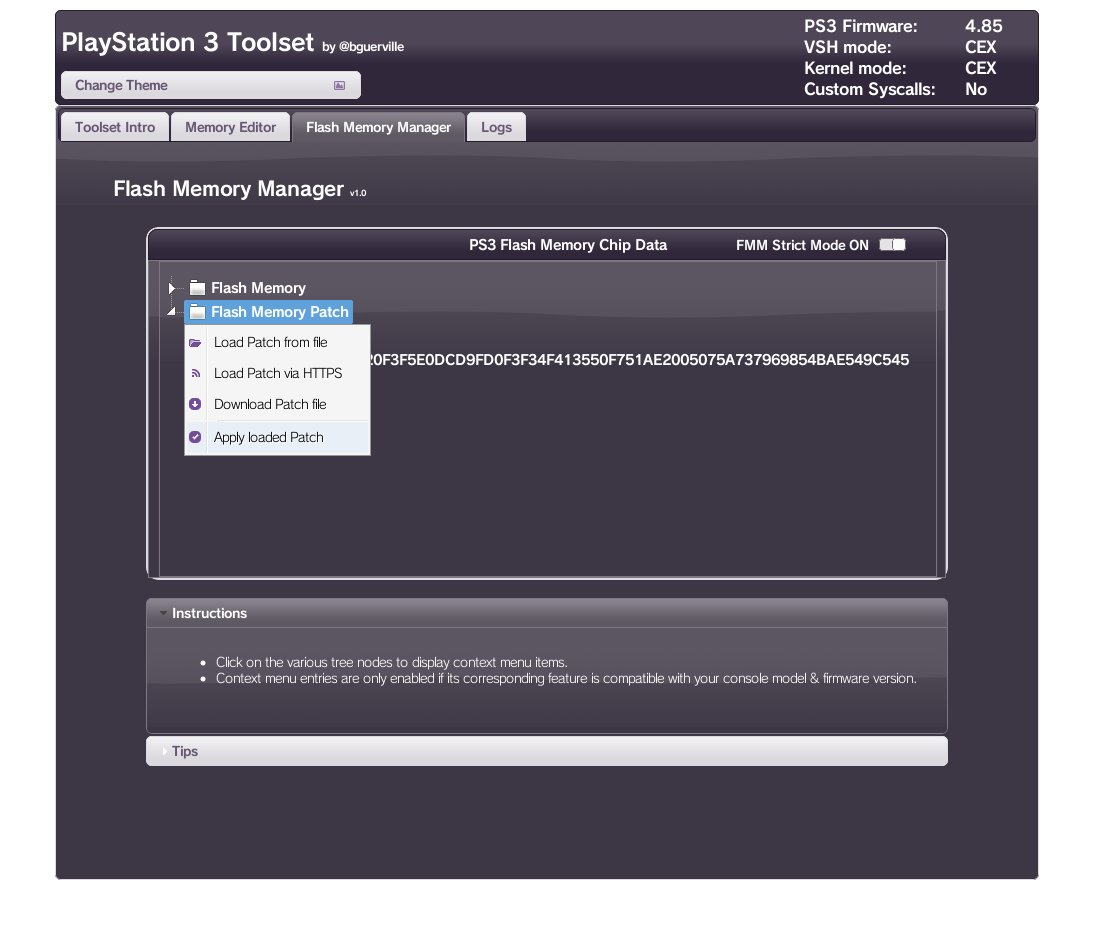Click the Flash Memory Manager page heading
Screen dimensions: 1094x928
tap(229, 189)
